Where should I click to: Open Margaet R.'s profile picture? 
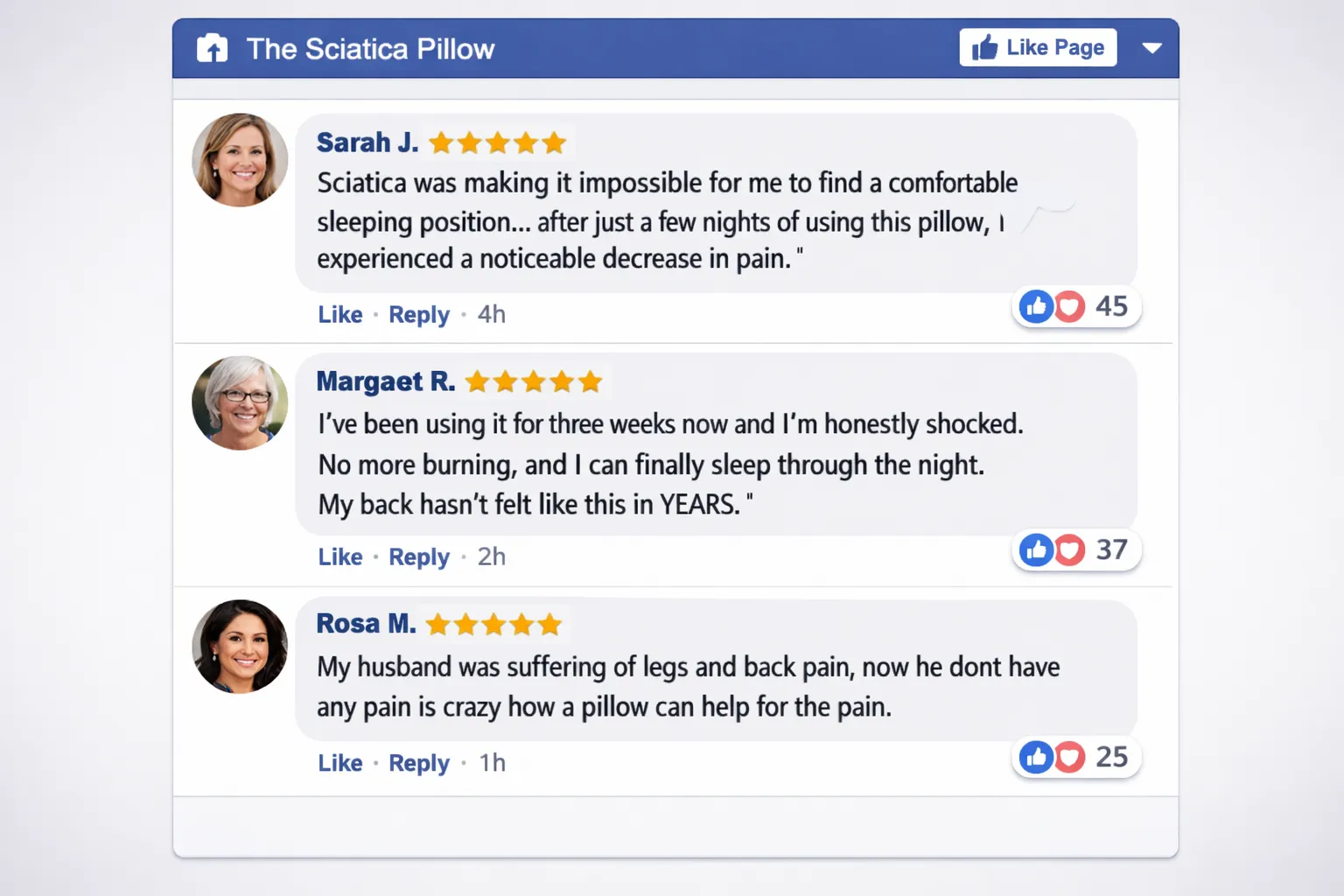click(x=239, y=403)
